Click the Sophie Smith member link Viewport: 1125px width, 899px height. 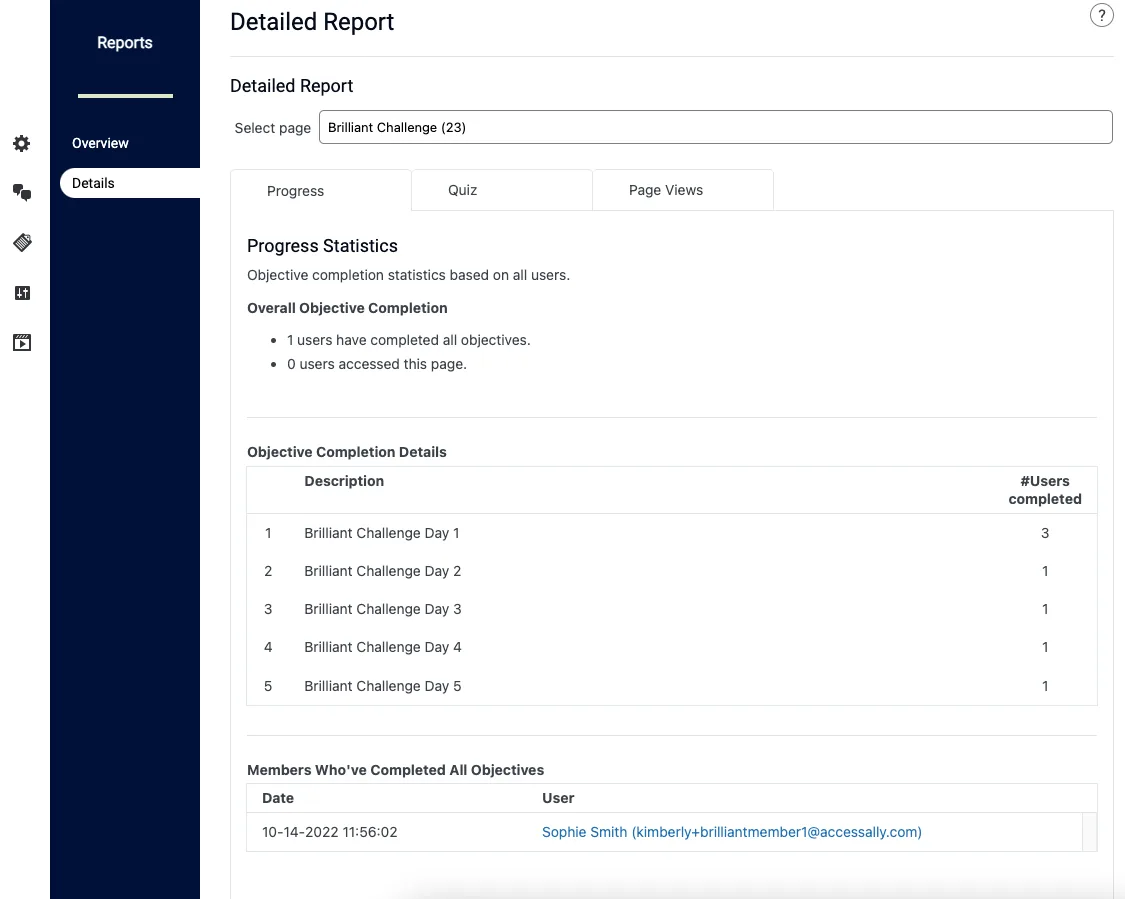click(x=731, y=831)
